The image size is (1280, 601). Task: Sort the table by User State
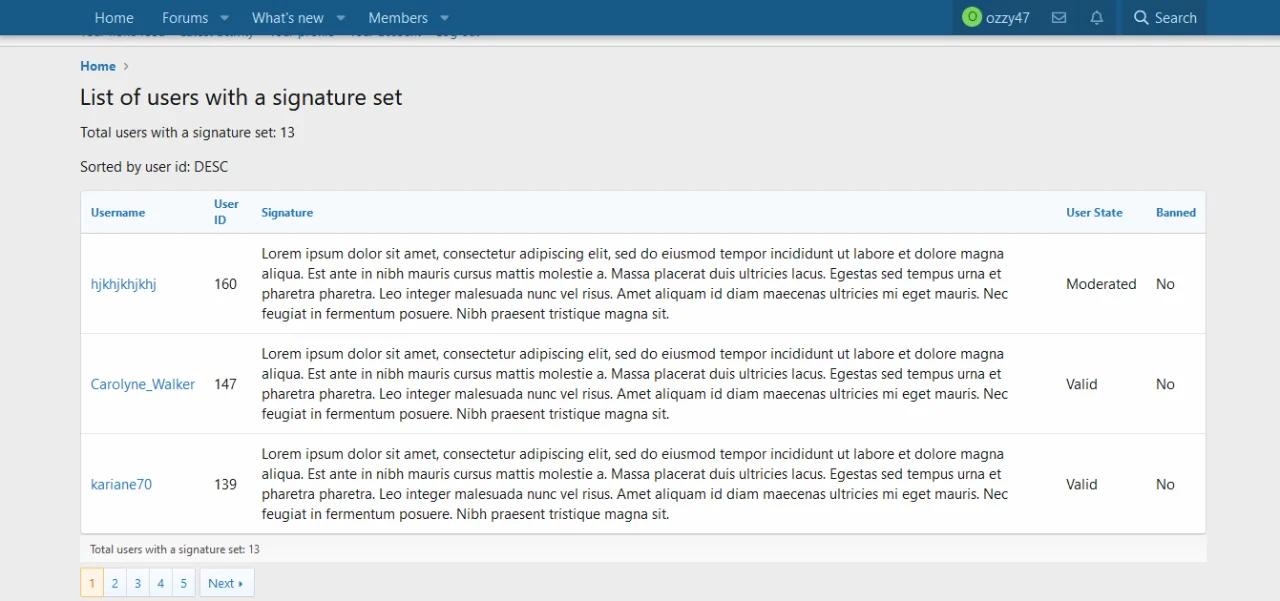coord(1093,212)
